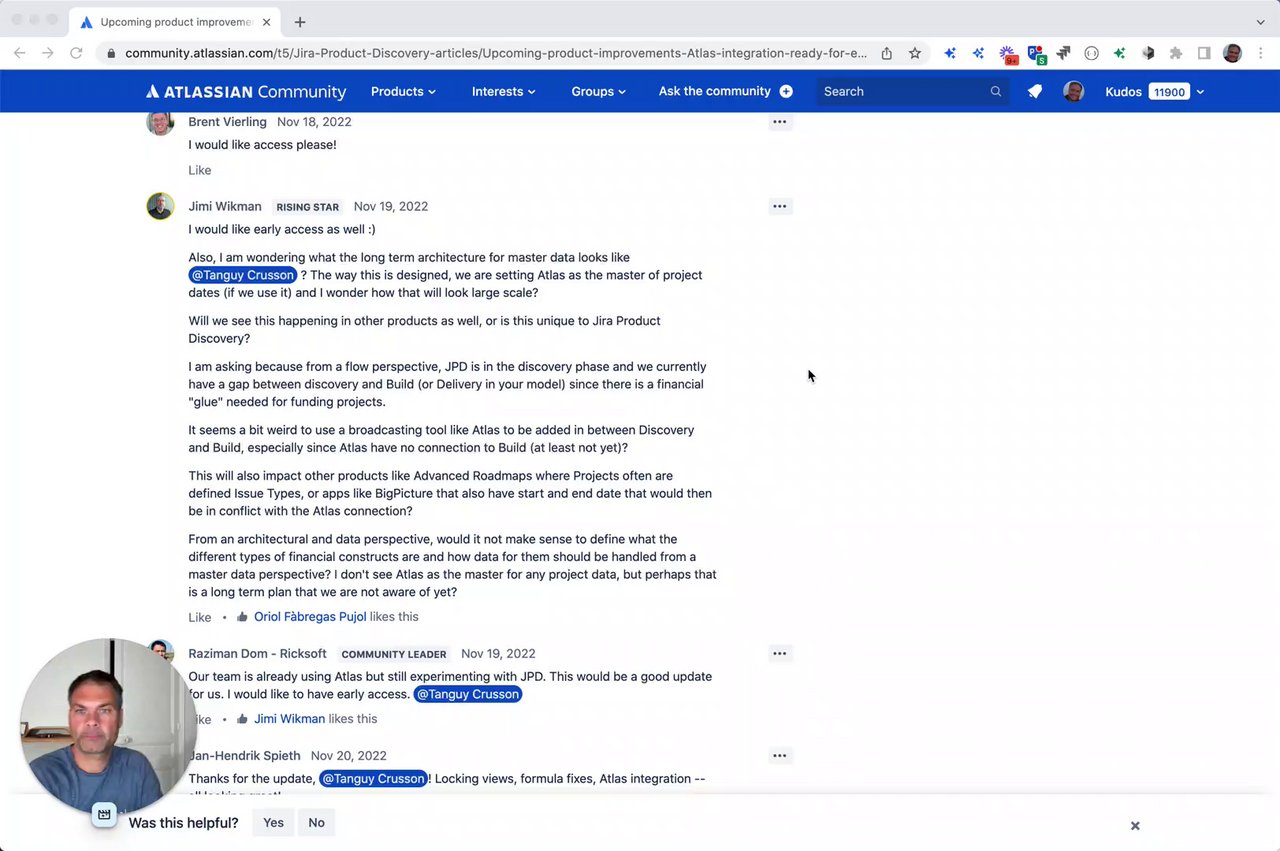Open Jan-Hendrik Spieth's profile link

click(245, 755)
